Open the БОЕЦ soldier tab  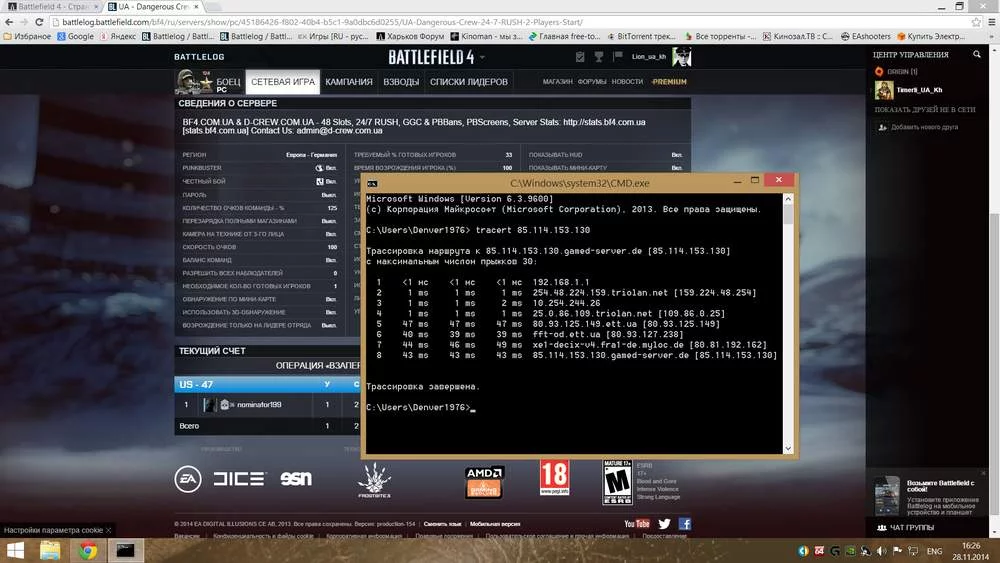tap(210, 82)
